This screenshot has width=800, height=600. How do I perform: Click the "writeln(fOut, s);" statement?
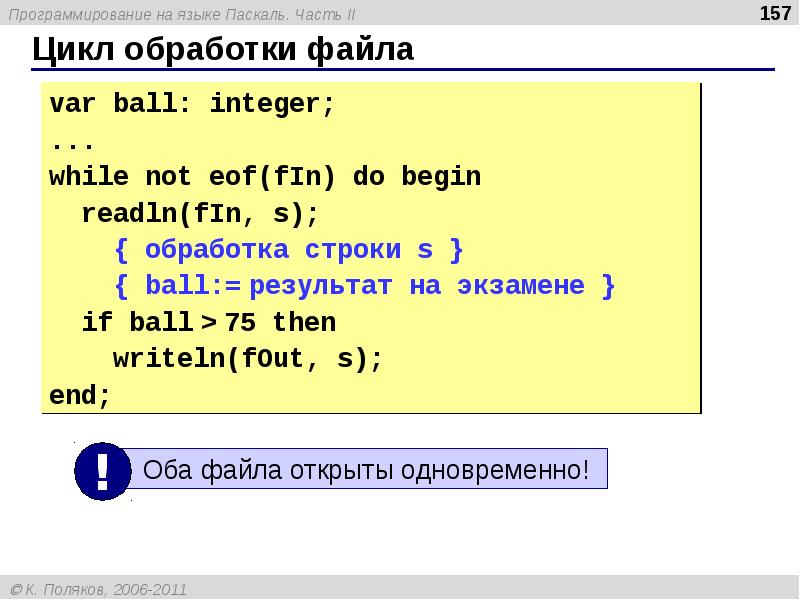247,359
